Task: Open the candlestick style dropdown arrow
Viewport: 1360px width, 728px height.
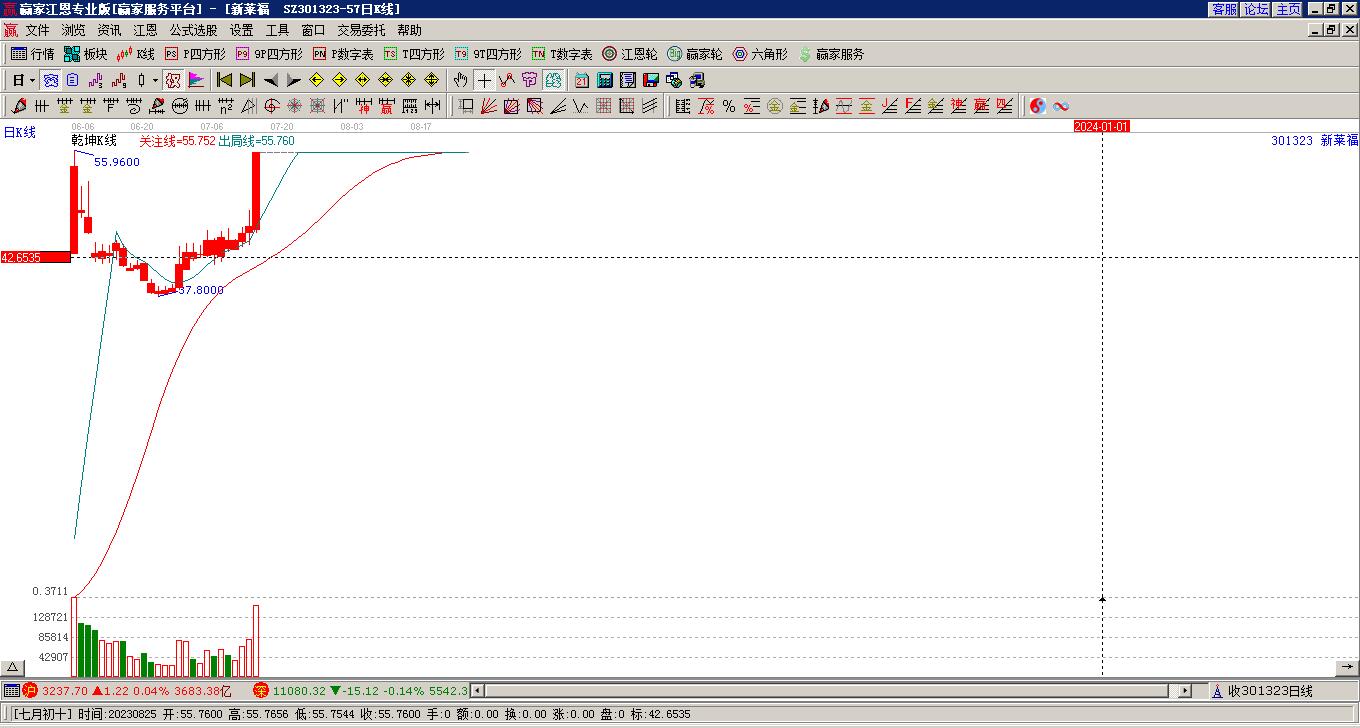Action: point(155,80)
